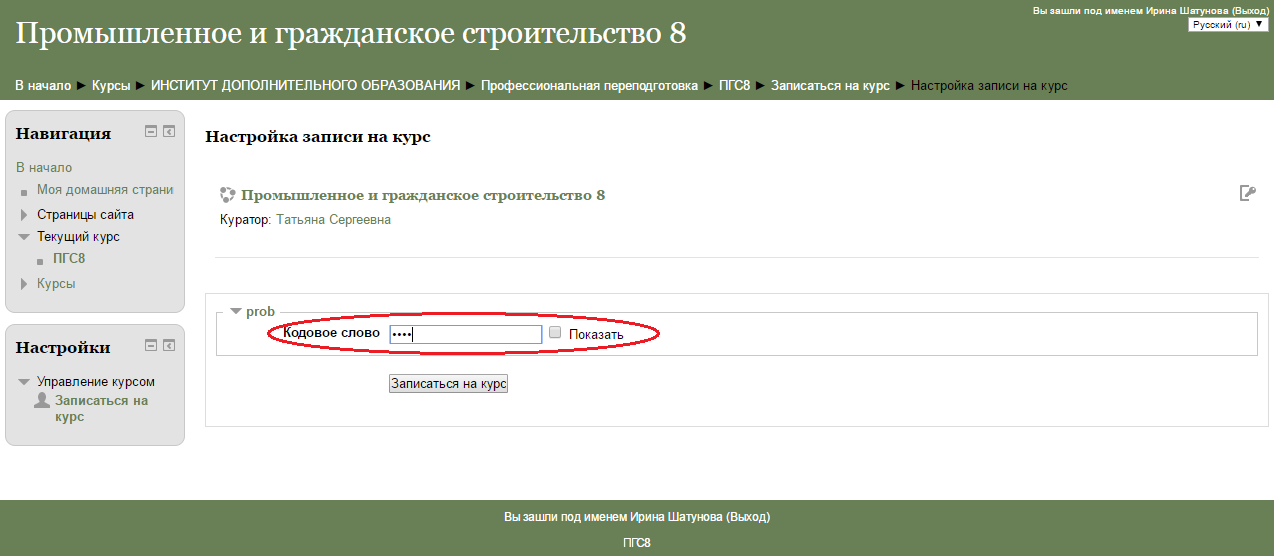
Task: Expand the Курсы node in navigation
Action: click(x=24, y=284)
